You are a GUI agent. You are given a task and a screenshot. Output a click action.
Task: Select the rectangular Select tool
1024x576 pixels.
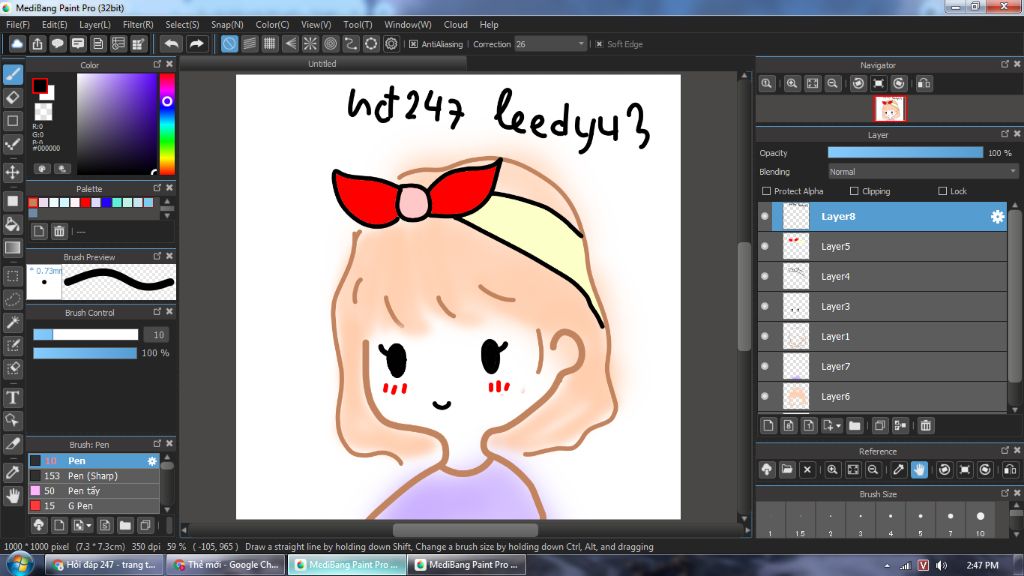(x=13, y=276)
